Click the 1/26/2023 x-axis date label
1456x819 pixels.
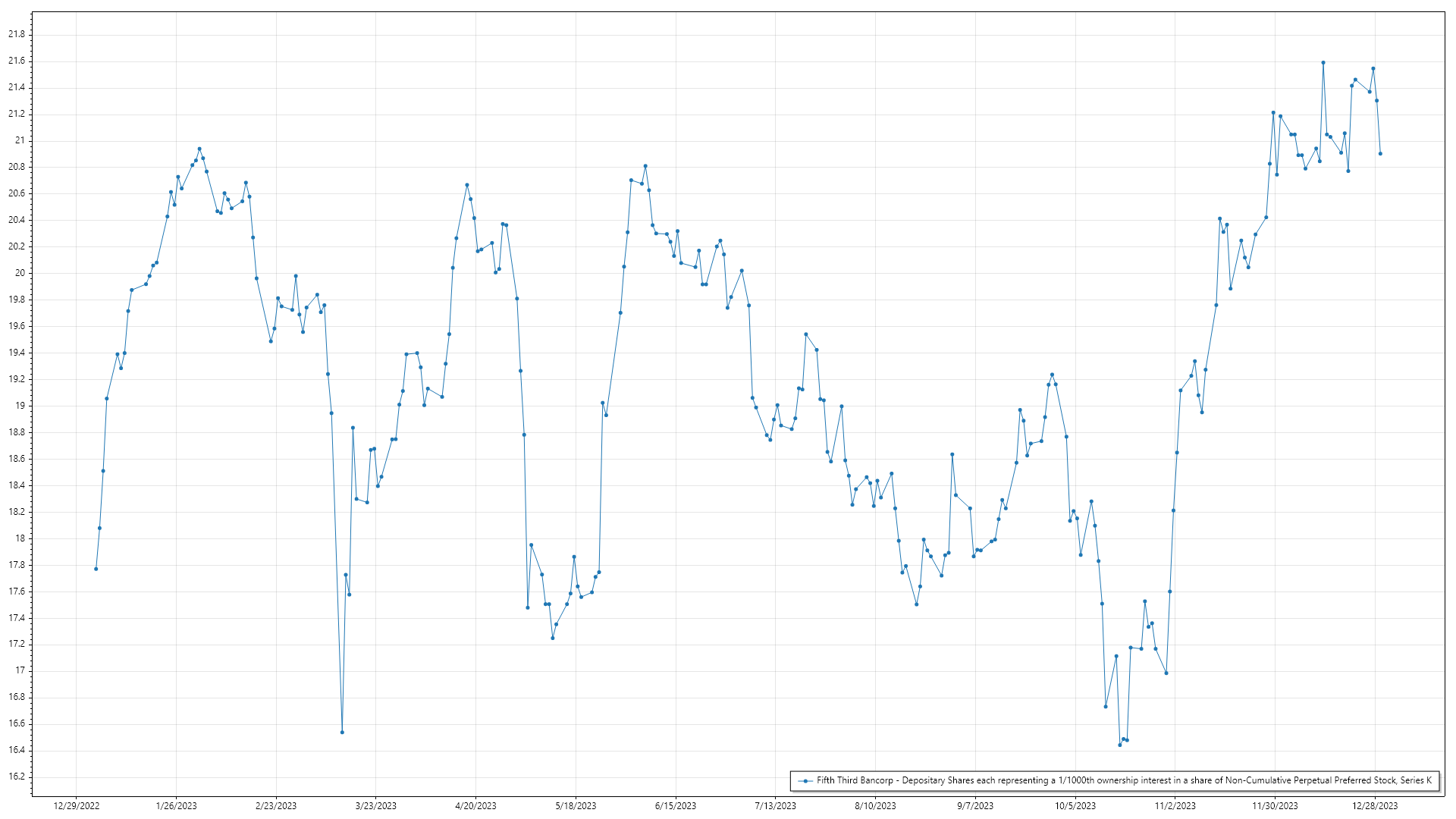[x=176, y=806]
